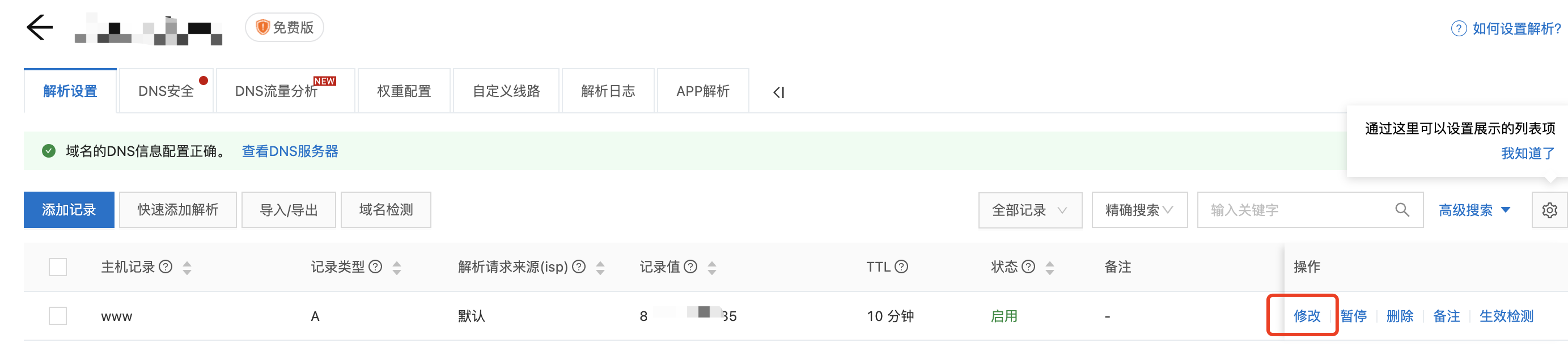
Task: Click the back arrow icon
Action: [40, 27]
